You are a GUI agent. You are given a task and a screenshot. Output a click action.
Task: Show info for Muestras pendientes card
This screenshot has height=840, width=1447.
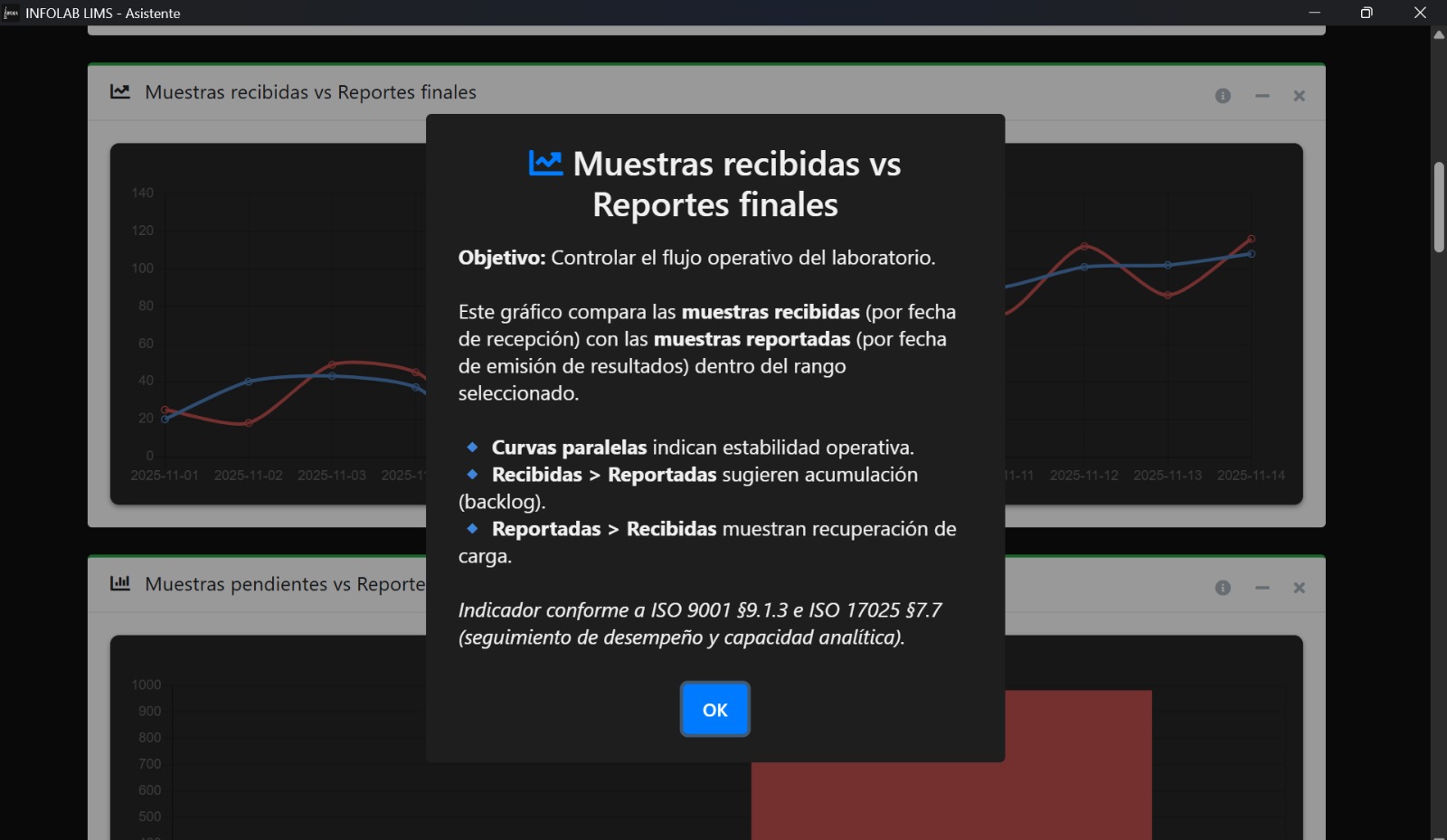[1223, 588]
